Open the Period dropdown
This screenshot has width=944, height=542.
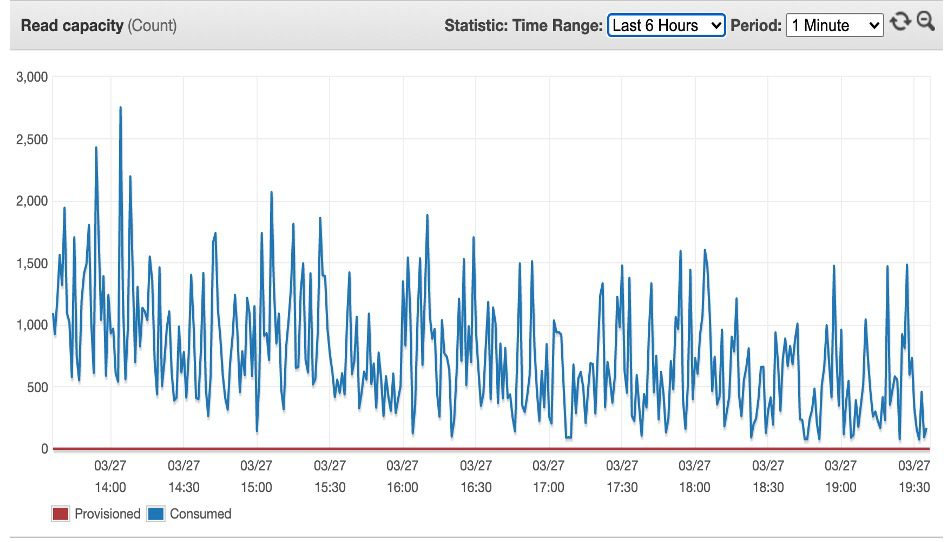click(x=834, y=25)
